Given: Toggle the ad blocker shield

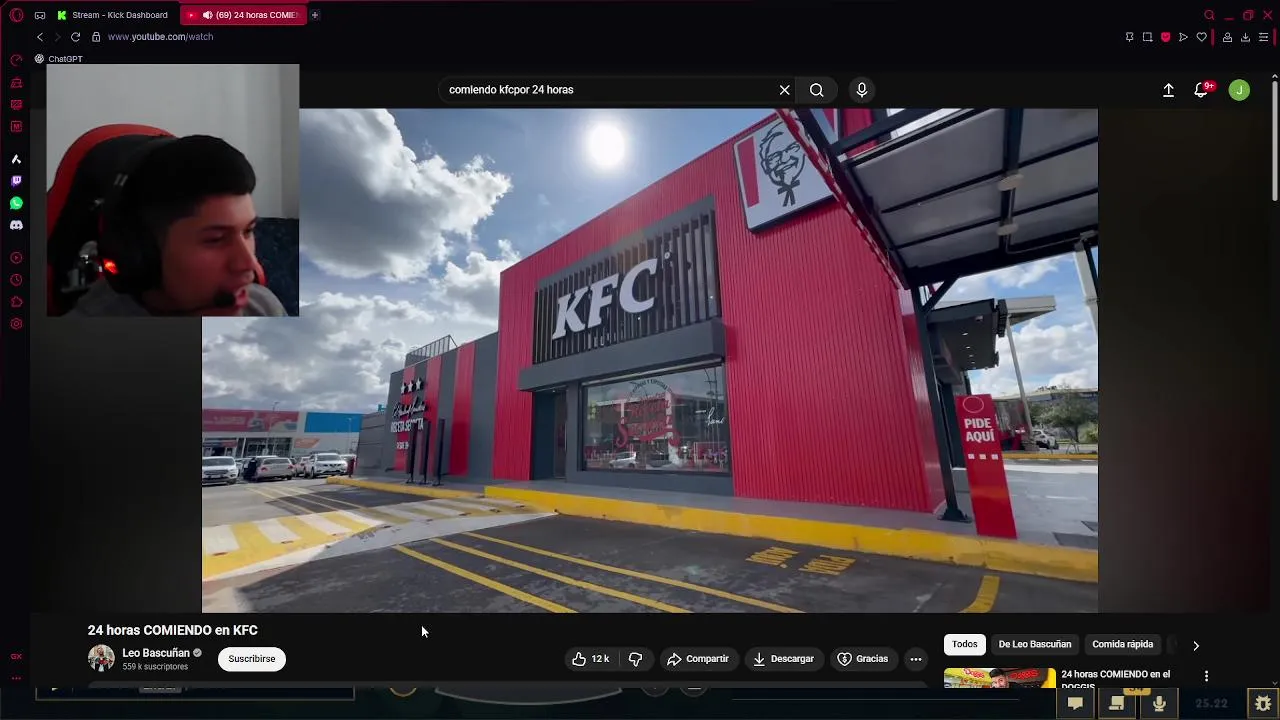Looking at the screenshot, I should coord(1165,37).
